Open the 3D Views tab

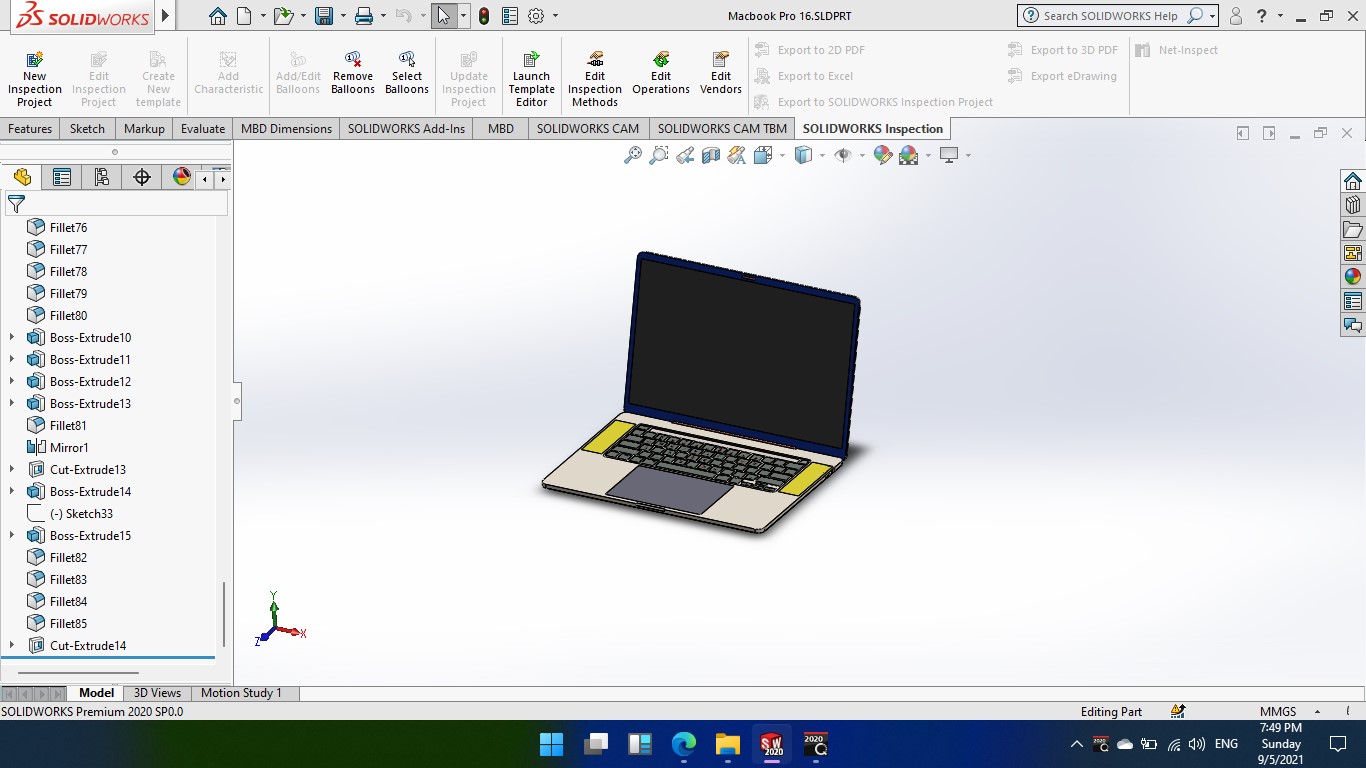(157, 692)
